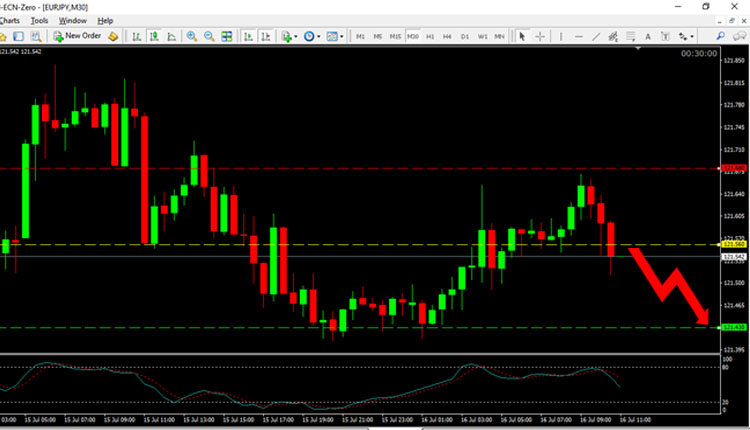
Task: Click the yellow 121.568 price level label
Action: click(732, 244)
